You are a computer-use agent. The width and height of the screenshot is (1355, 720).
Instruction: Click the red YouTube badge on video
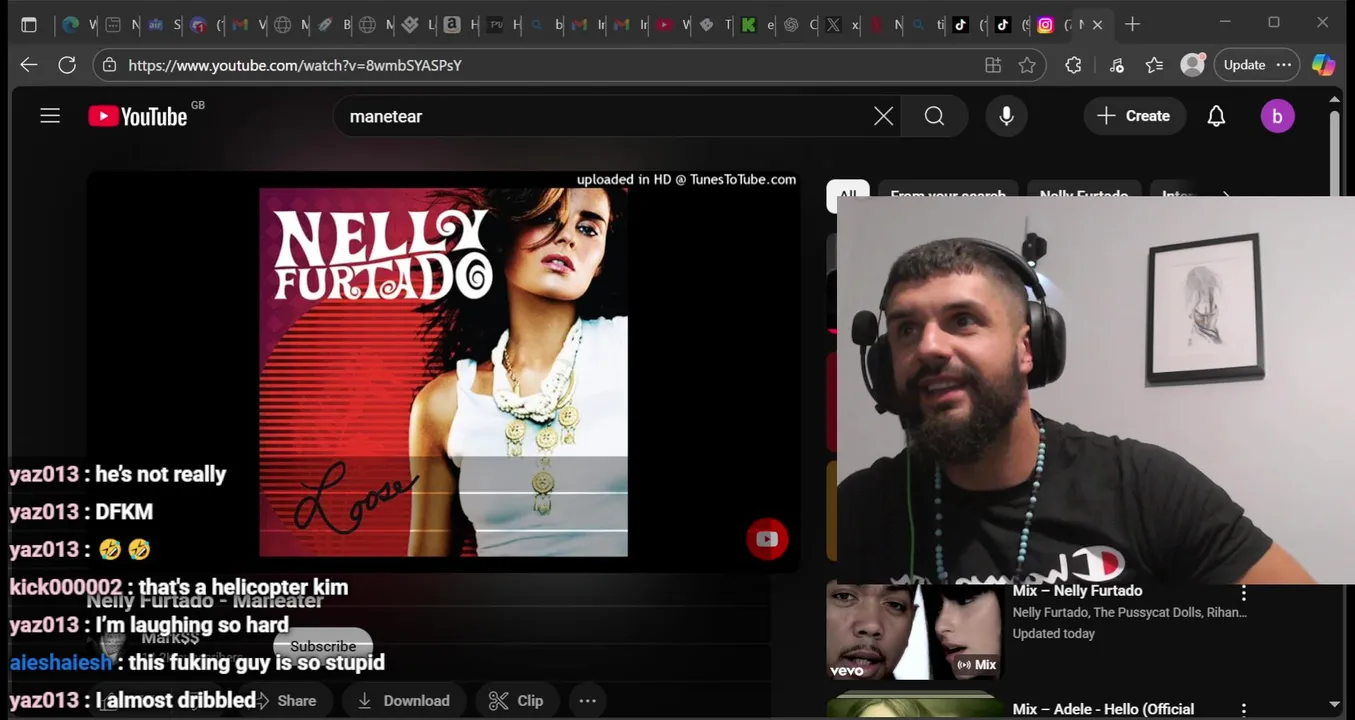coord(767,539)
